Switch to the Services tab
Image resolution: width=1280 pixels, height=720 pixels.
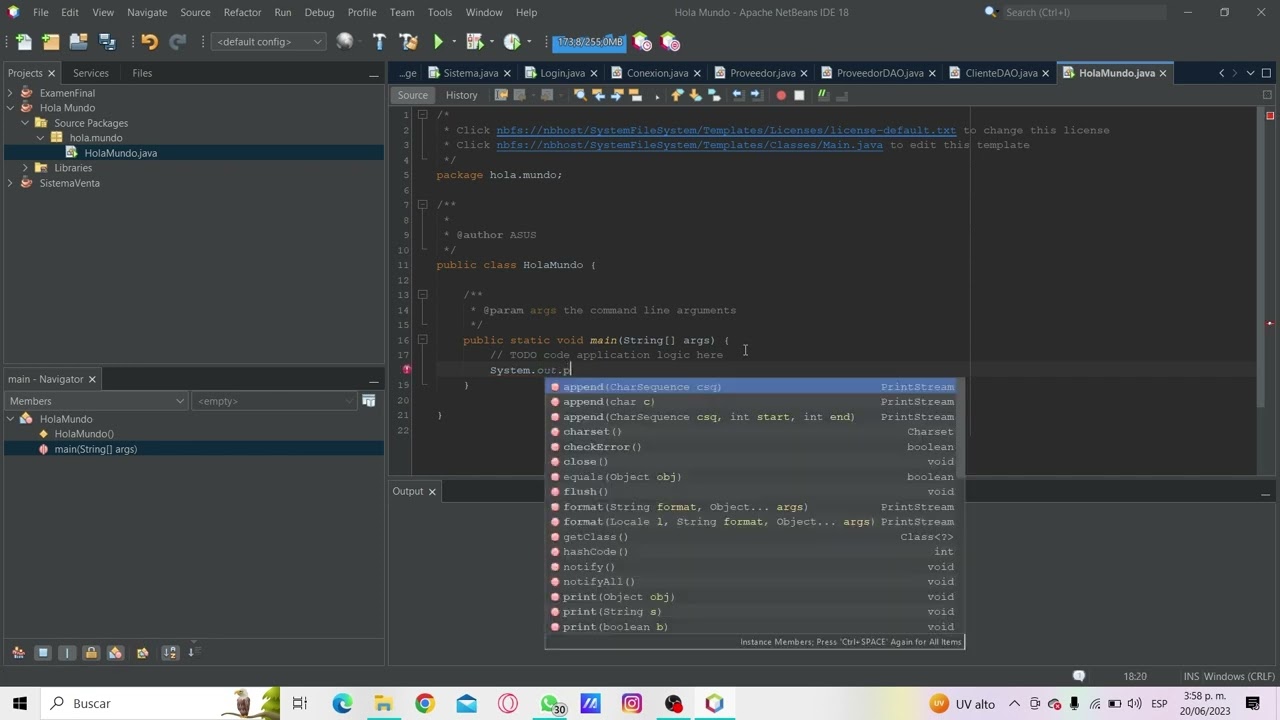pos(90,73)
